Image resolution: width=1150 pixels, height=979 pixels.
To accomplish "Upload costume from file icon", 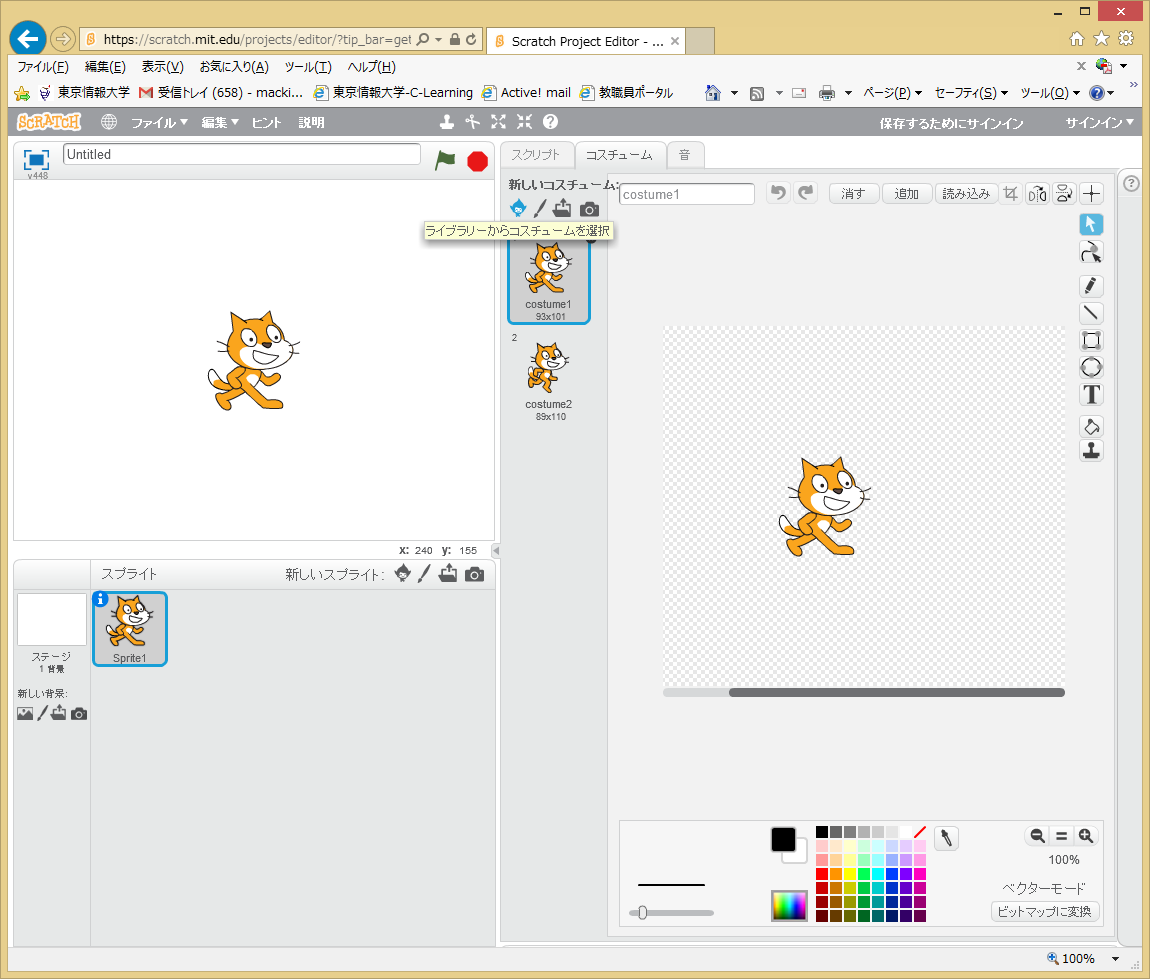I will [563, 208].
